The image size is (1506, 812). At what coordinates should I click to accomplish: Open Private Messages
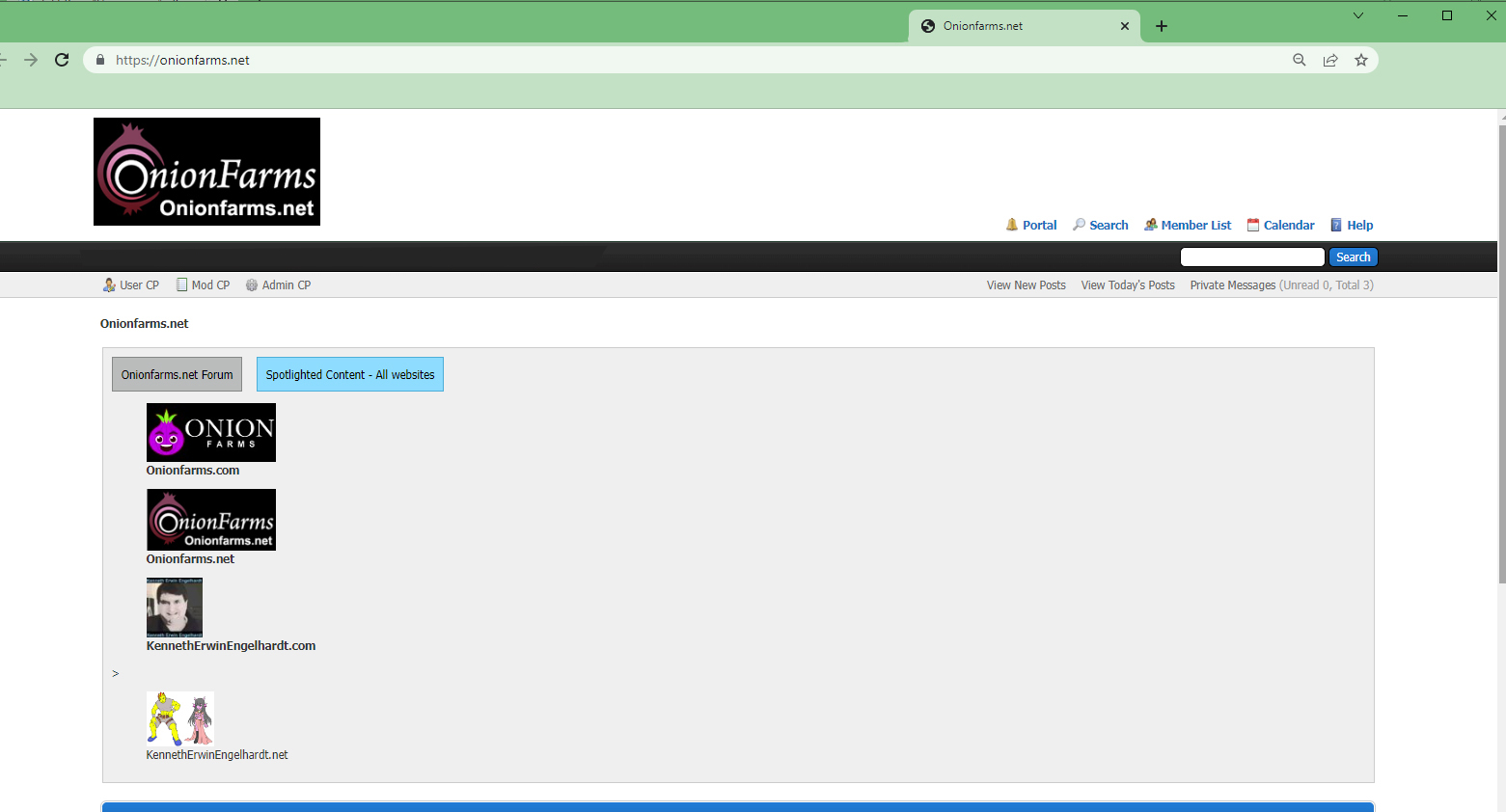1233,284
